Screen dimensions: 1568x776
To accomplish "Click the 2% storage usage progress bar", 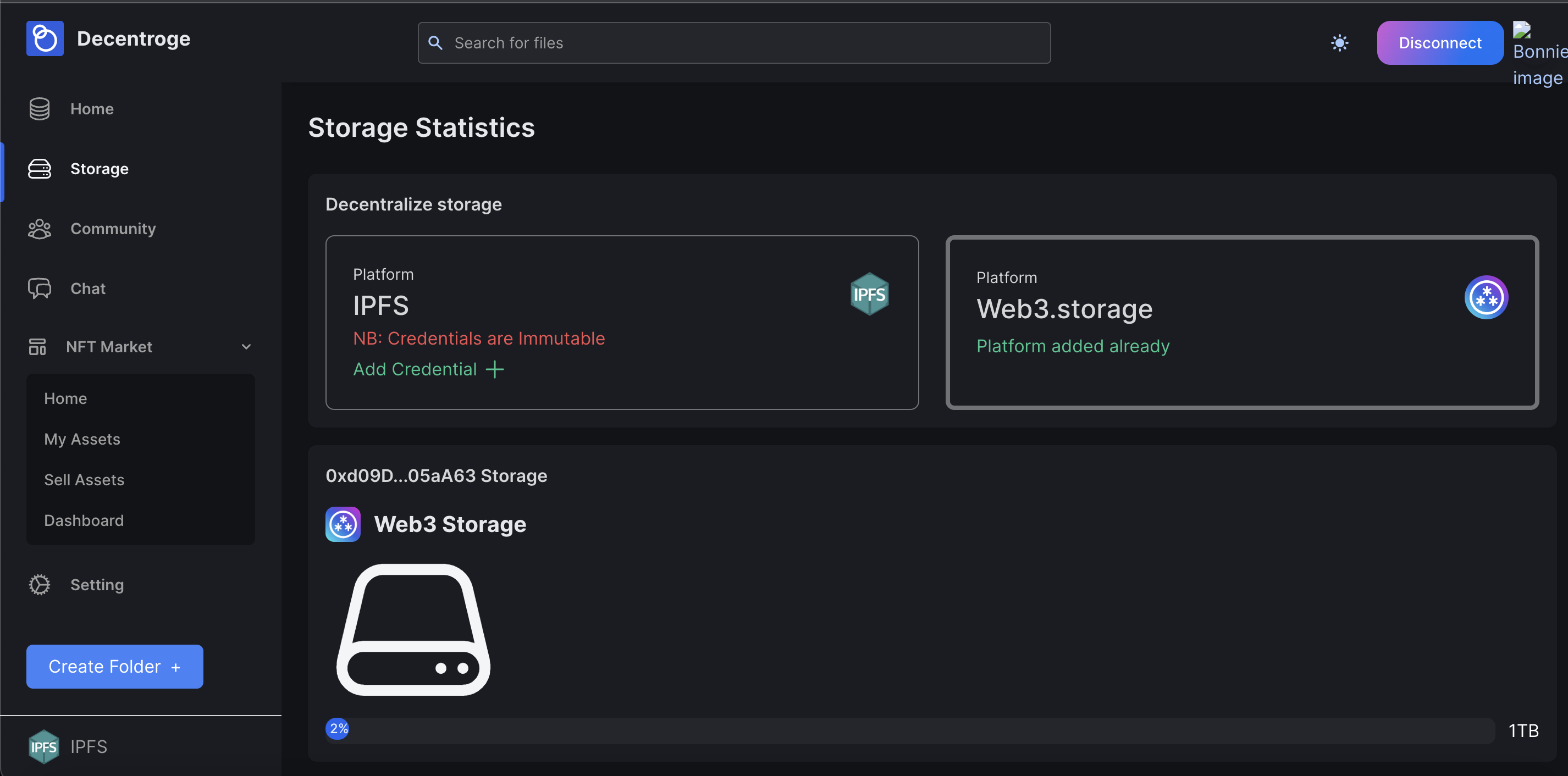I will coord(909,730).
